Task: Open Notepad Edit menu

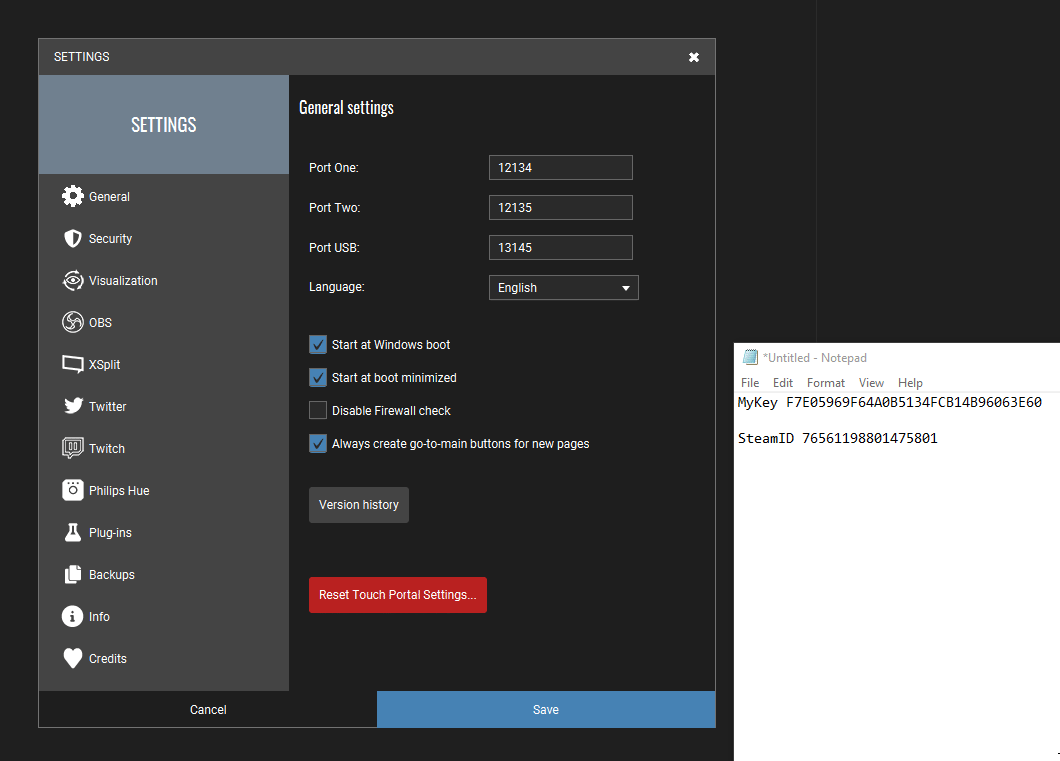Action: click(783, 383)
